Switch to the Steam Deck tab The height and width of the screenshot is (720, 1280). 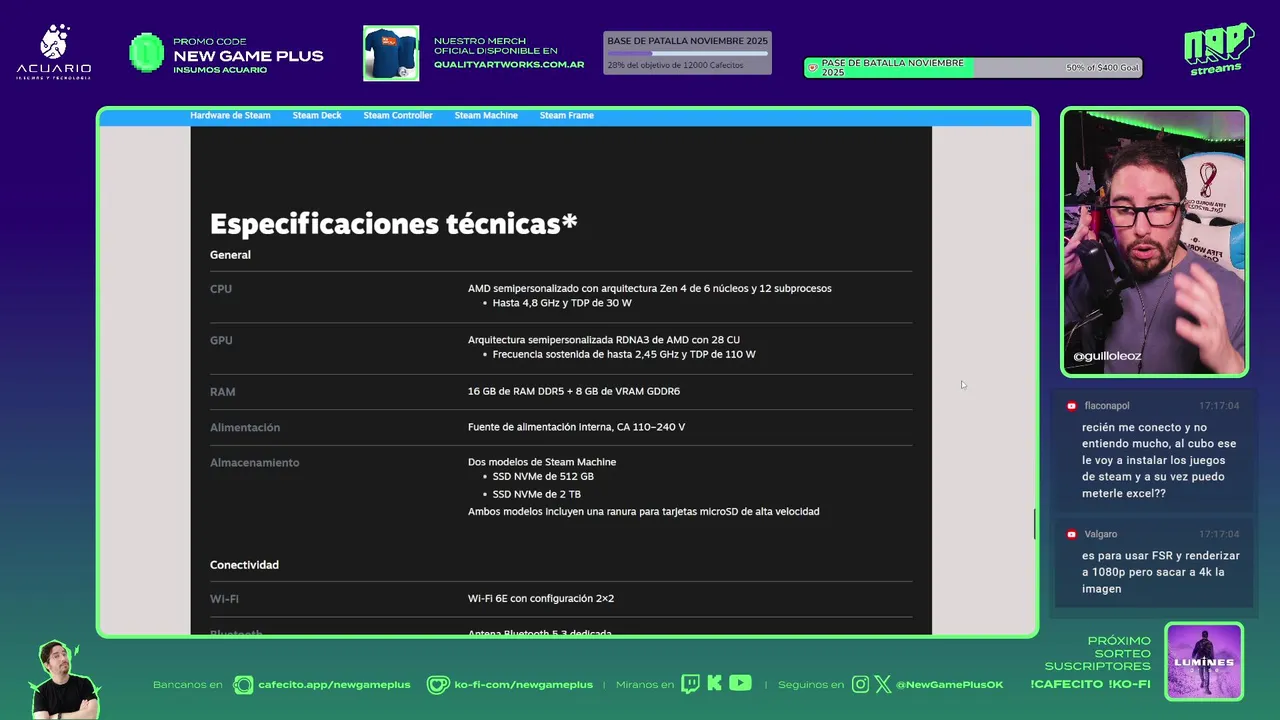[x=317, y=115]
